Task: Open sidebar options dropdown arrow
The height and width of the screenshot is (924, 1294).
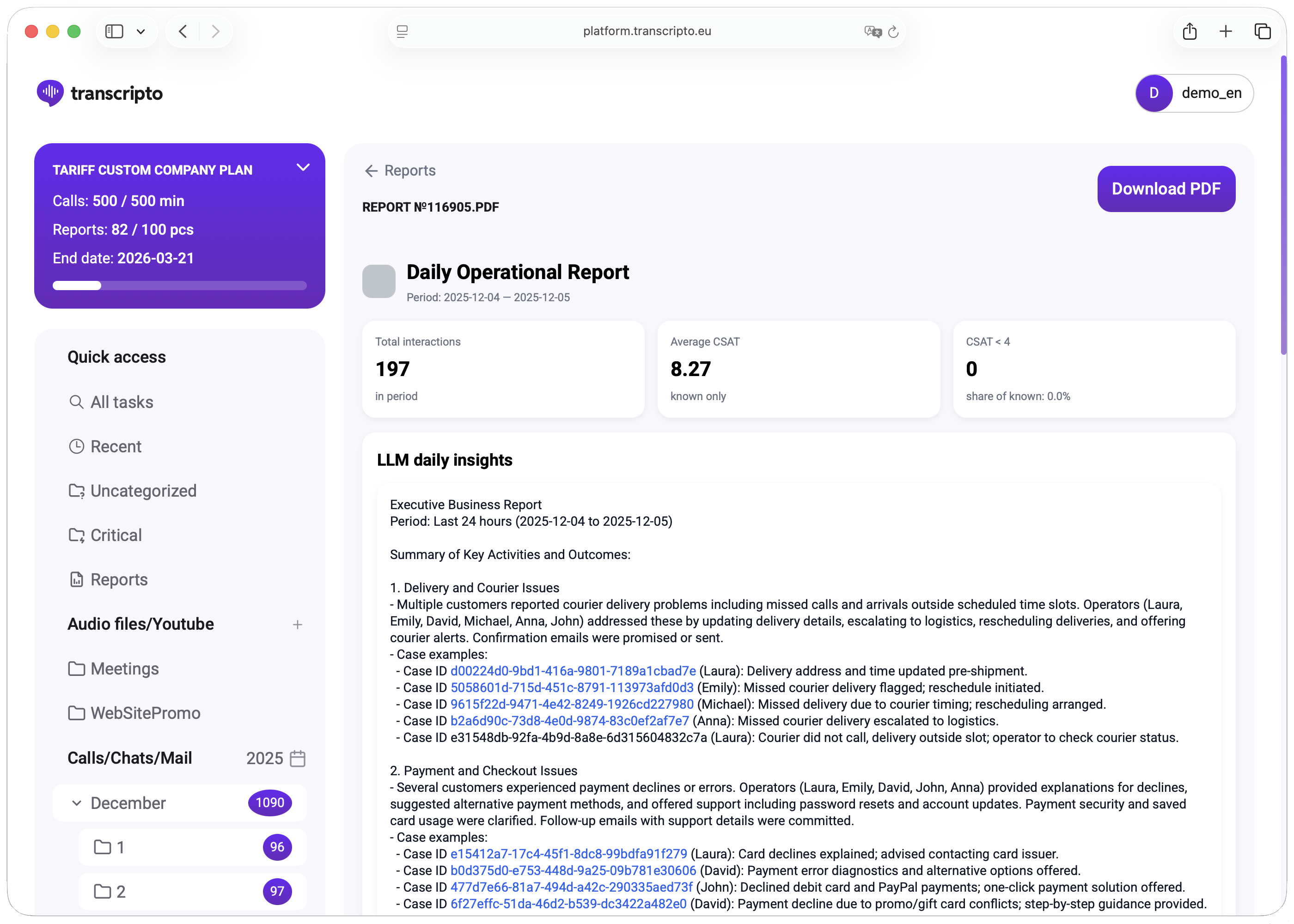Action: click(x=140, y=31)
